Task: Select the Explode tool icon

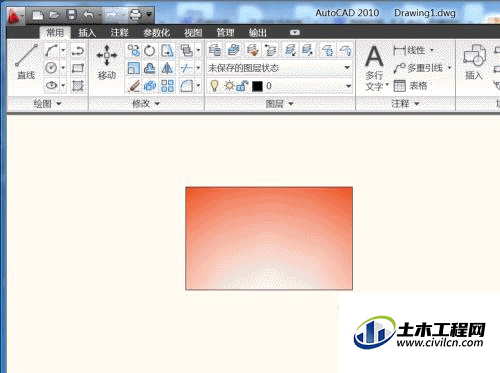Action: click(150, 86)
